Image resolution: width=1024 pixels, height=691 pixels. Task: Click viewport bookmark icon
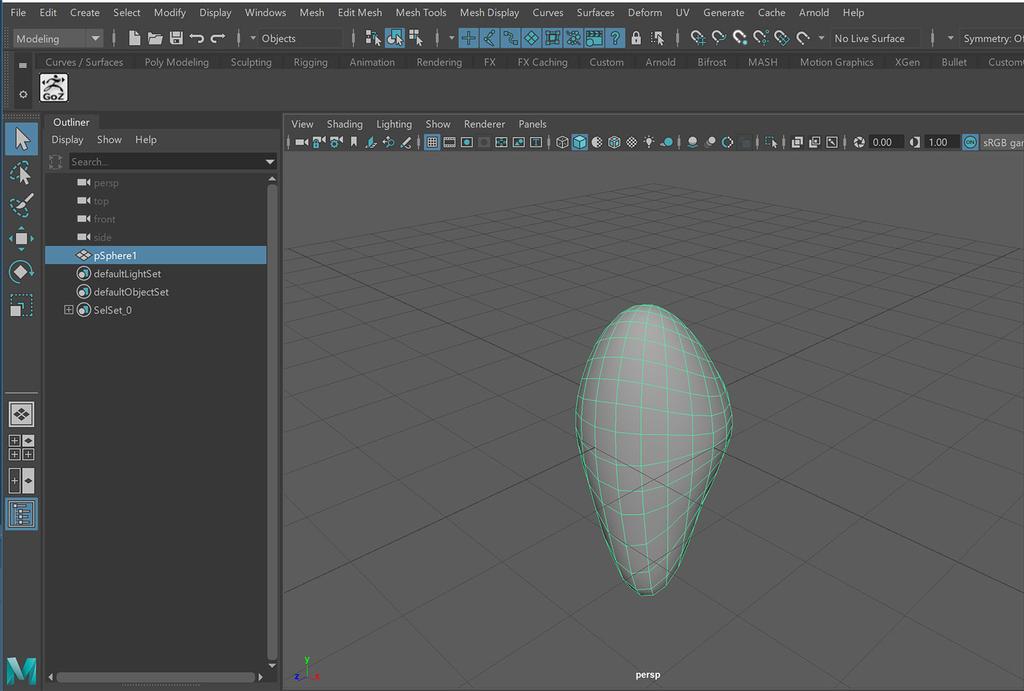(354, 142)
